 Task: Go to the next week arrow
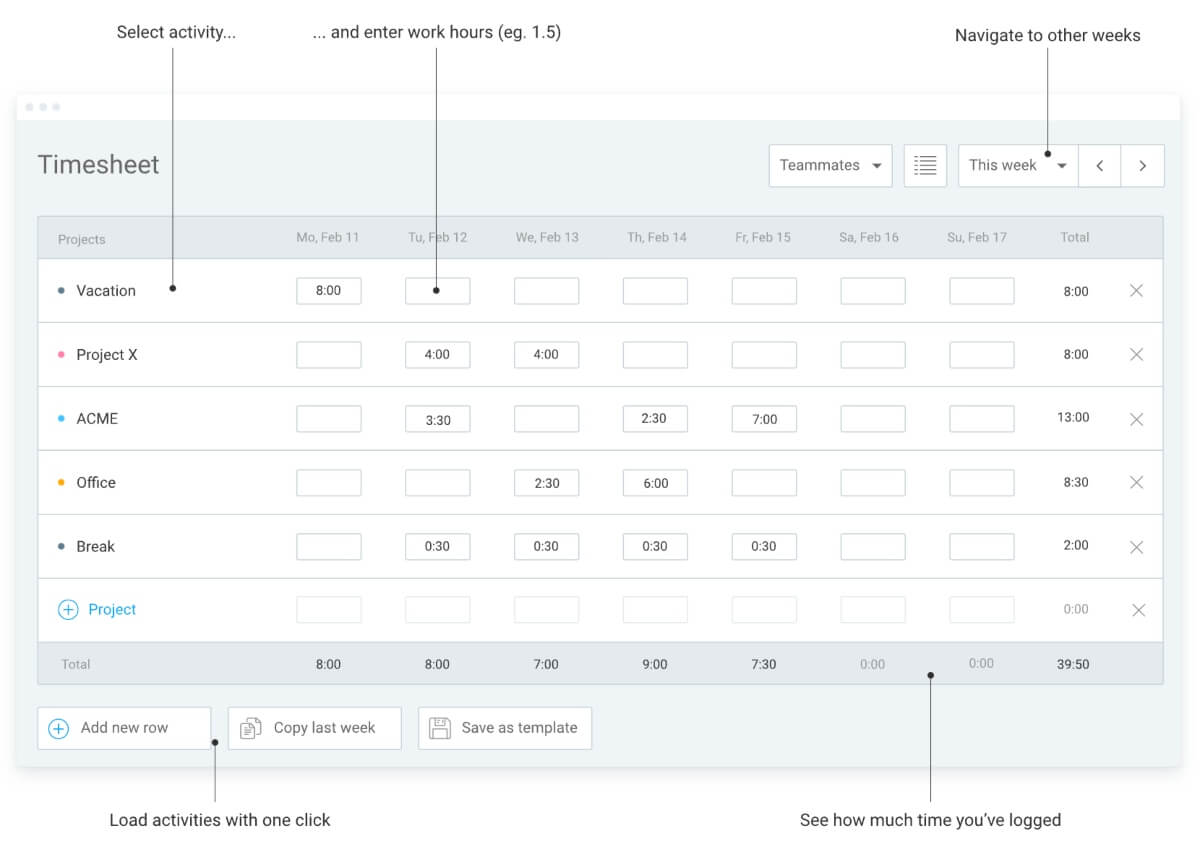1142,166
